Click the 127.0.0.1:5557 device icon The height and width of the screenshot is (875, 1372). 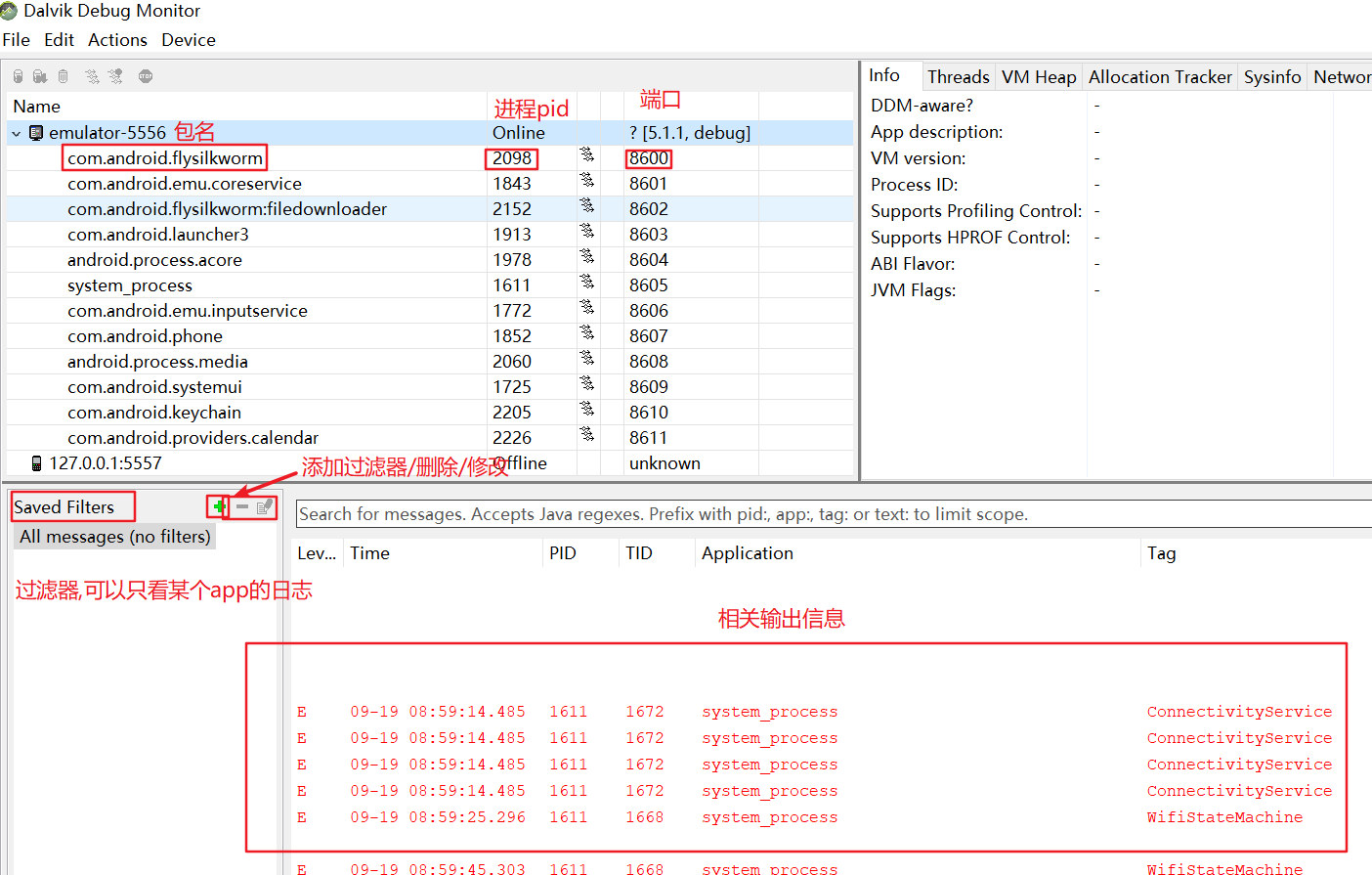[x=37, y=463]
